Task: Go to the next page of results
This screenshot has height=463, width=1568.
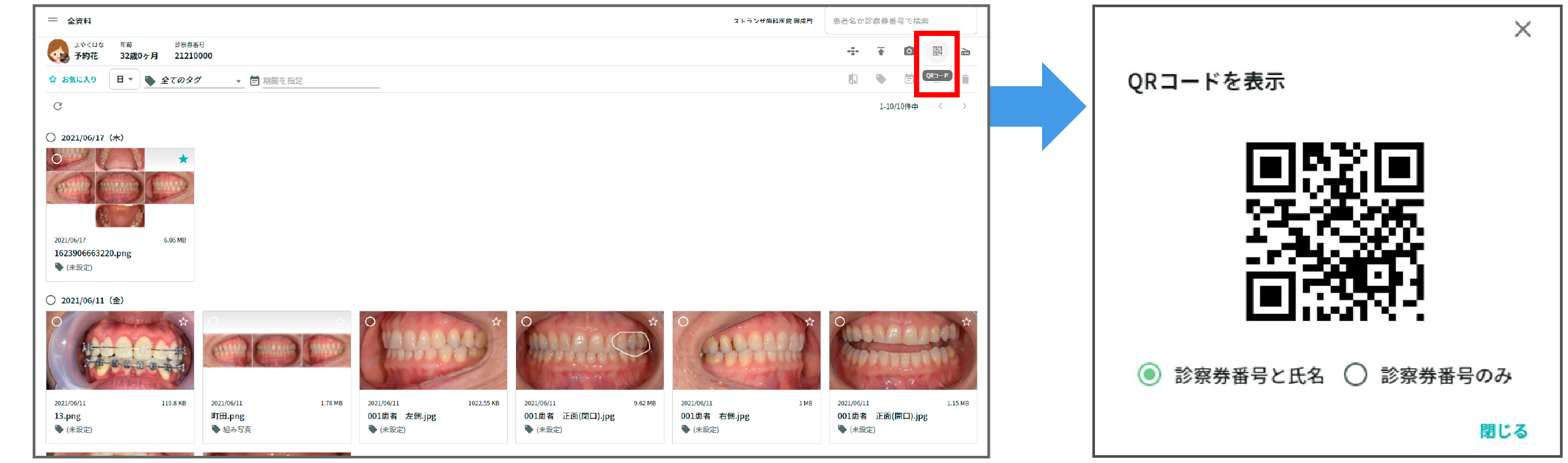Action: click(x=964, y=106)
